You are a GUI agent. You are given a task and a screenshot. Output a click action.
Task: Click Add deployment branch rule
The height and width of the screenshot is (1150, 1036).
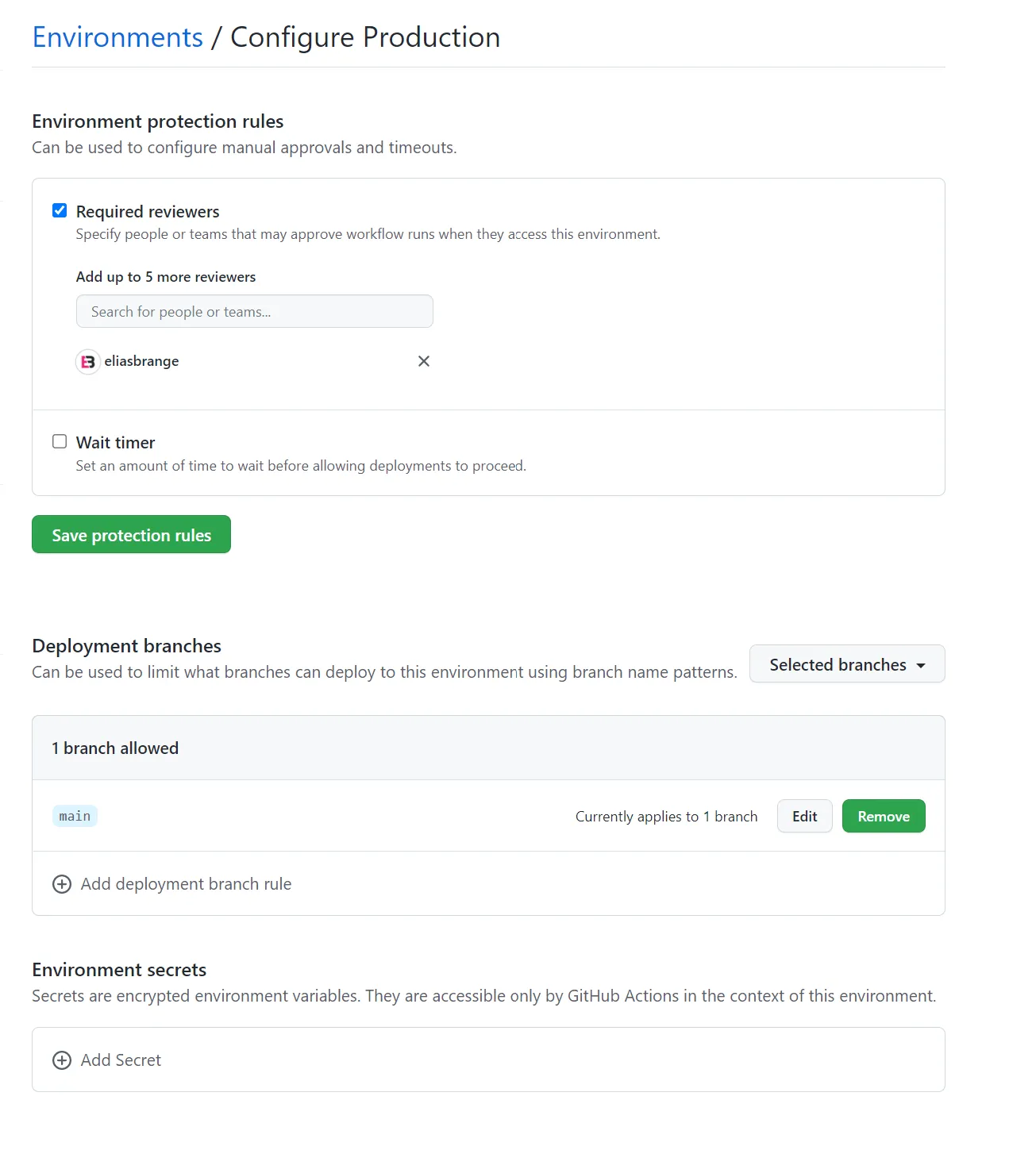pos(185,883)
